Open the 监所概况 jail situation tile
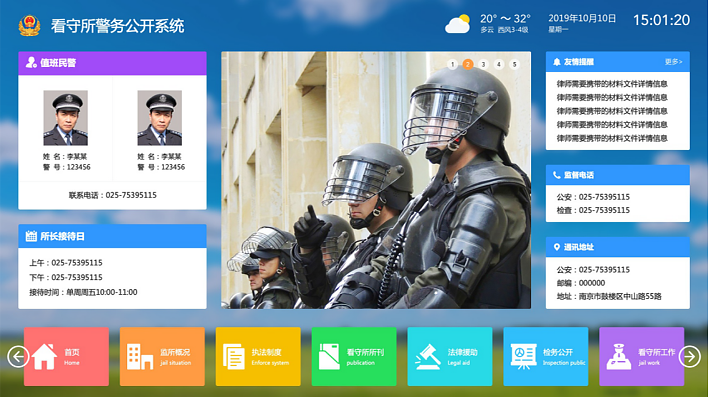The height and width of the screenshot is (397, 709). (x=162, y=356)
